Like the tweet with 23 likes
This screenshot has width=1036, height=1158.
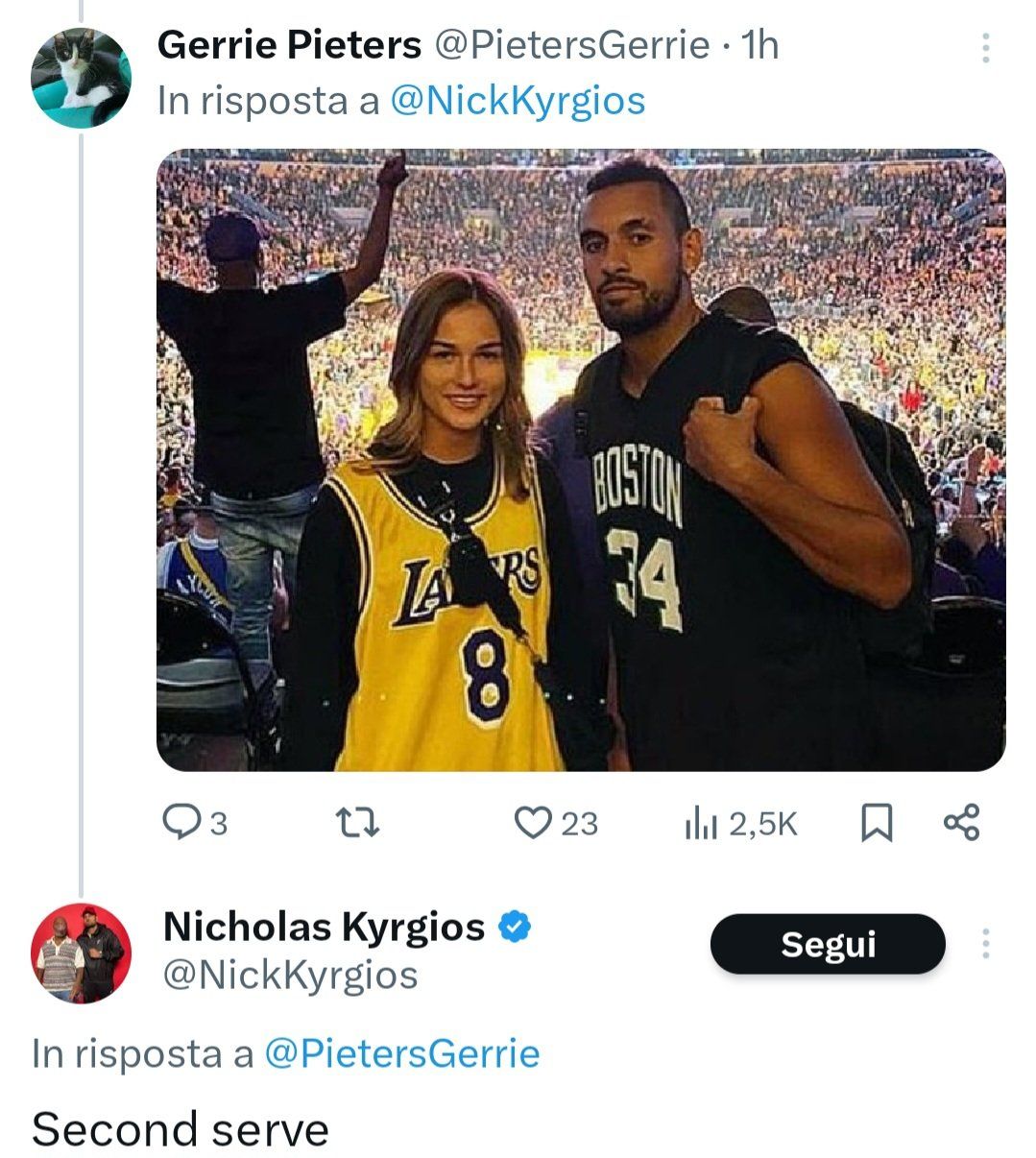pos(557,823)
